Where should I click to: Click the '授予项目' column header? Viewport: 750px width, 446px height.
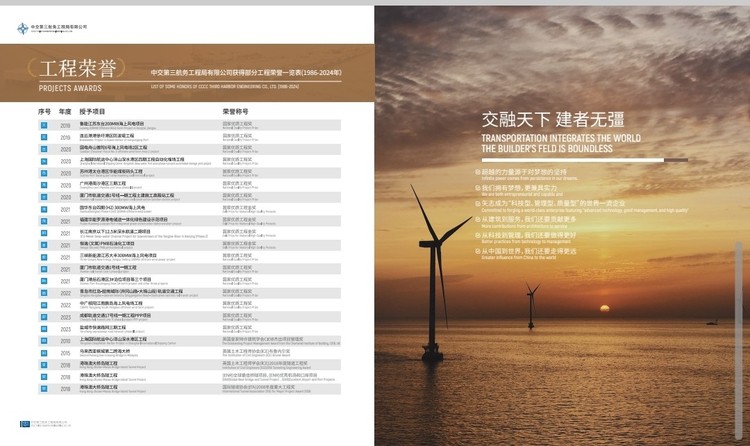92,112
